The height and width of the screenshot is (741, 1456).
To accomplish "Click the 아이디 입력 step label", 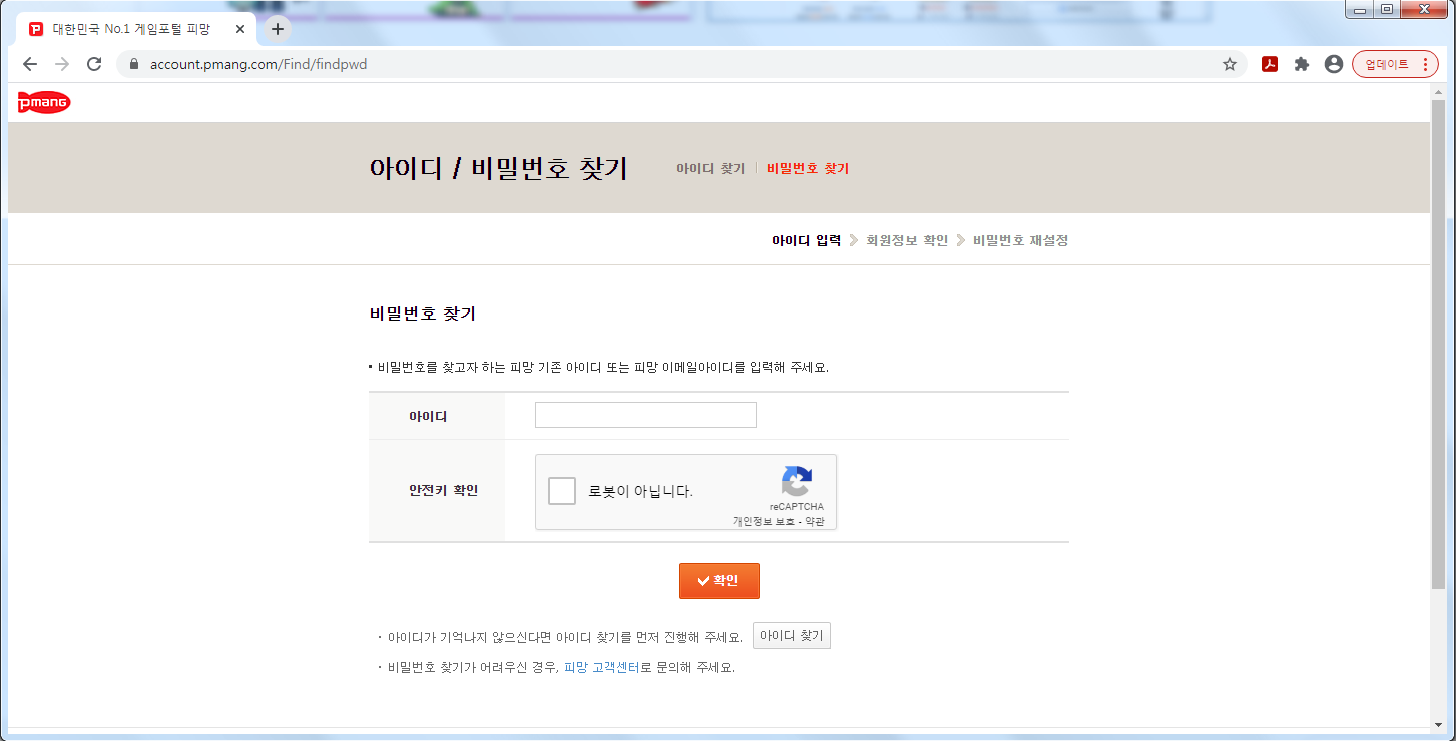I will click(x=806, y=240).
